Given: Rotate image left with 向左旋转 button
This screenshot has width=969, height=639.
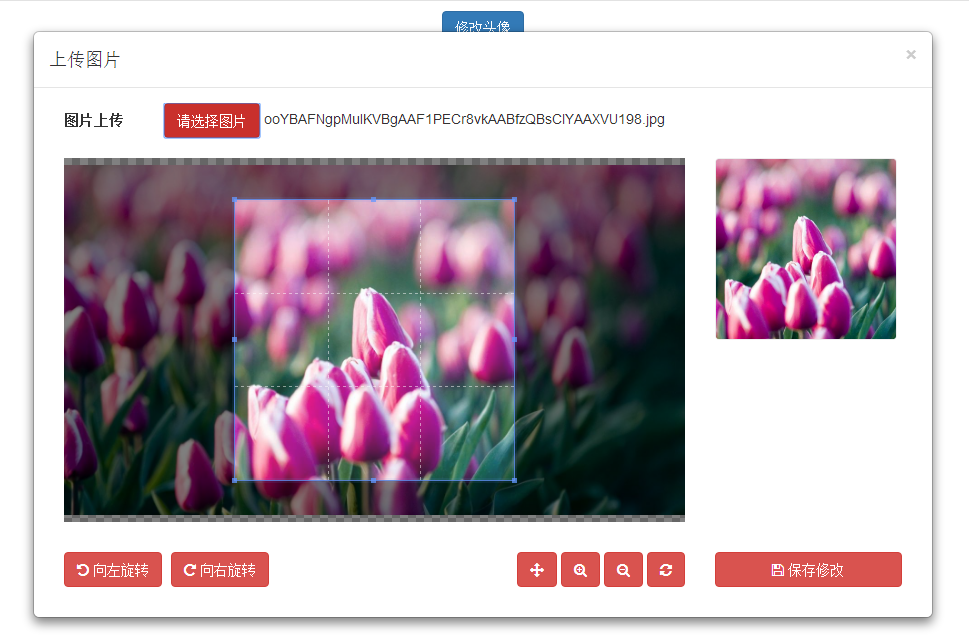Looking at the screenshot, I should tap(113, 570).
